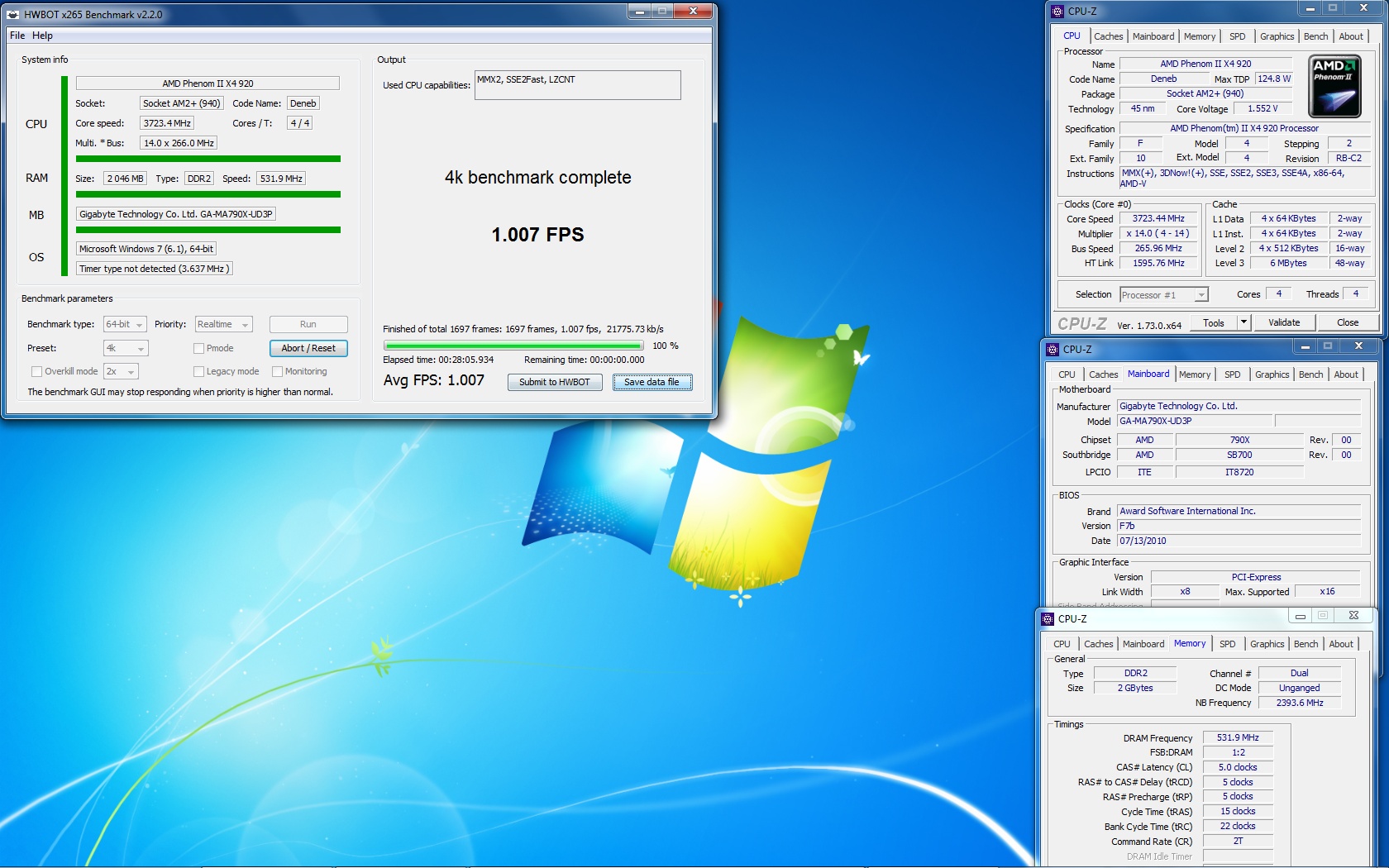Select Mainboard tab in CPU-Z Memory window
The image size is (1389, 868).
1143,644
